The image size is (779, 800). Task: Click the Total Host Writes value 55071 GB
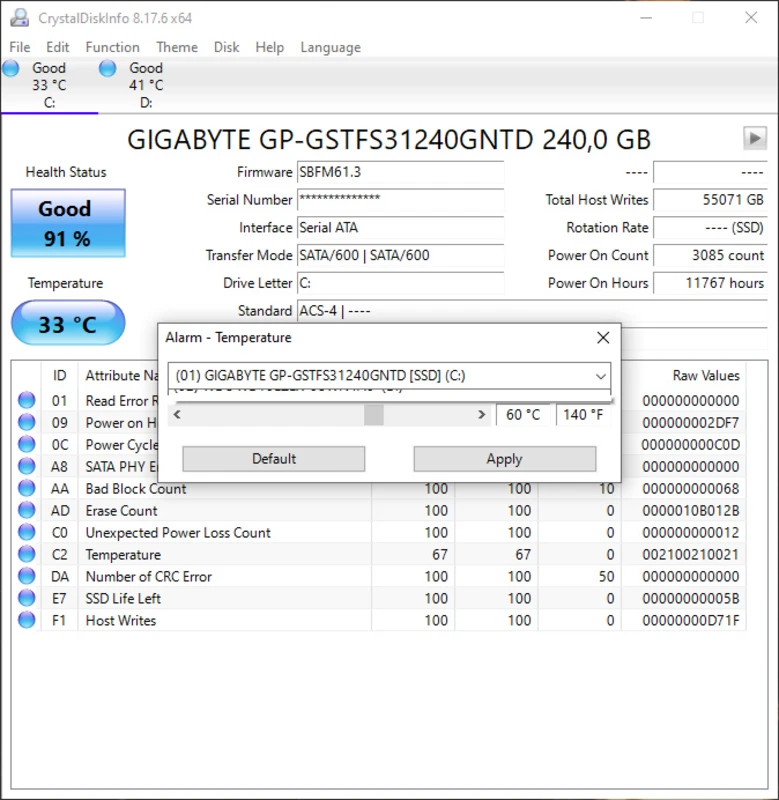pos(710,199)
